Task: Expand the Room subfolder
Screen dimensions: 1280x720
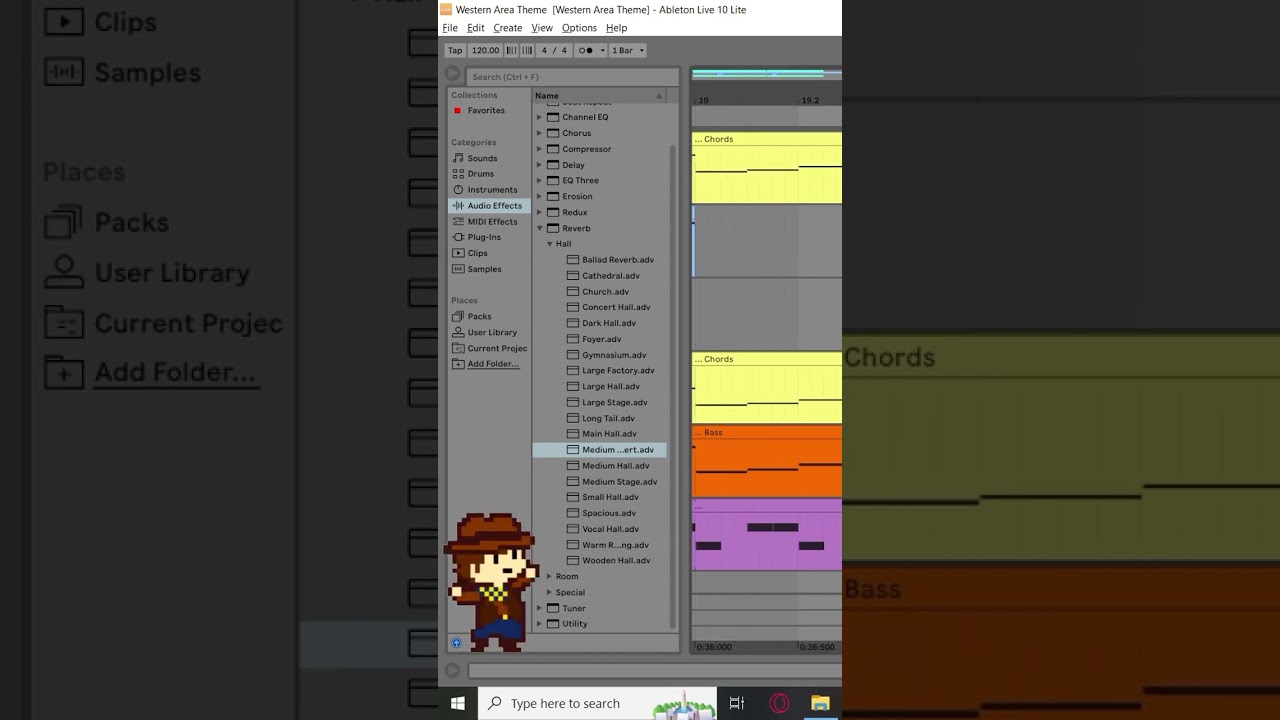Action: [549, 576]
